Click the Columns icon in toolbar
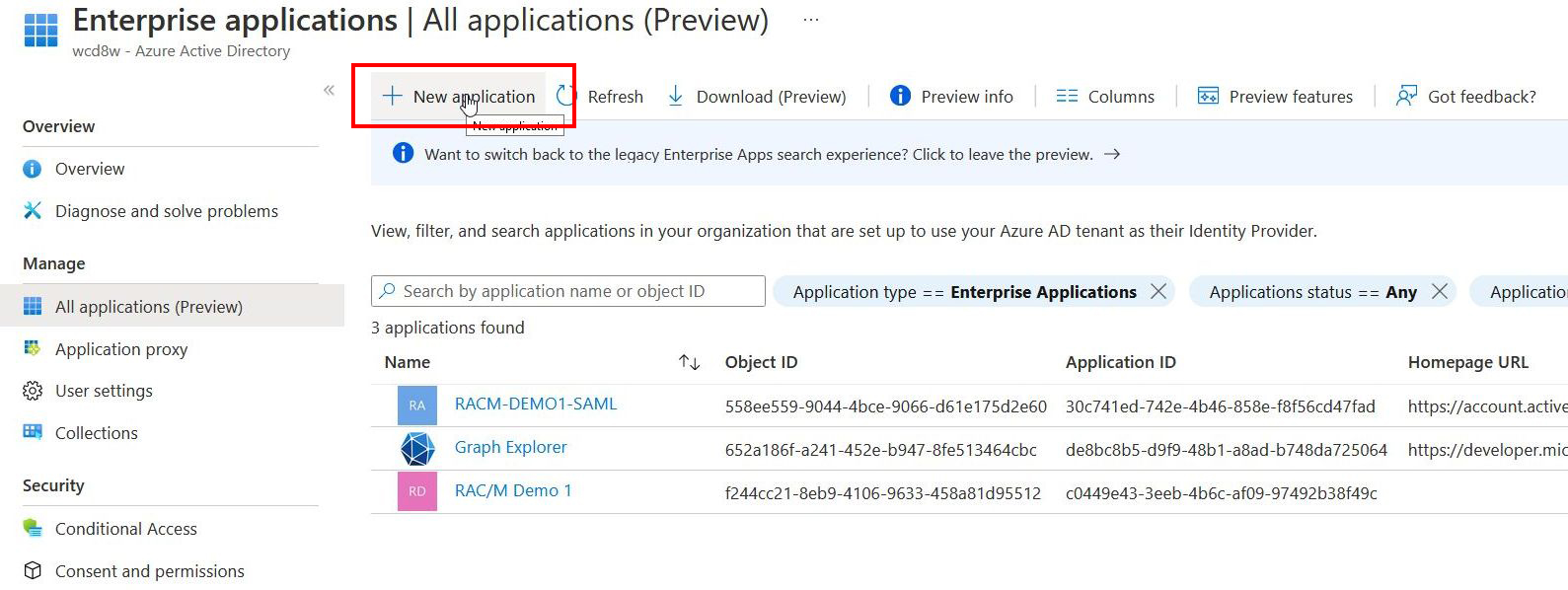The height and width of the screenshot is (590, 1568). pos(1067,96)
